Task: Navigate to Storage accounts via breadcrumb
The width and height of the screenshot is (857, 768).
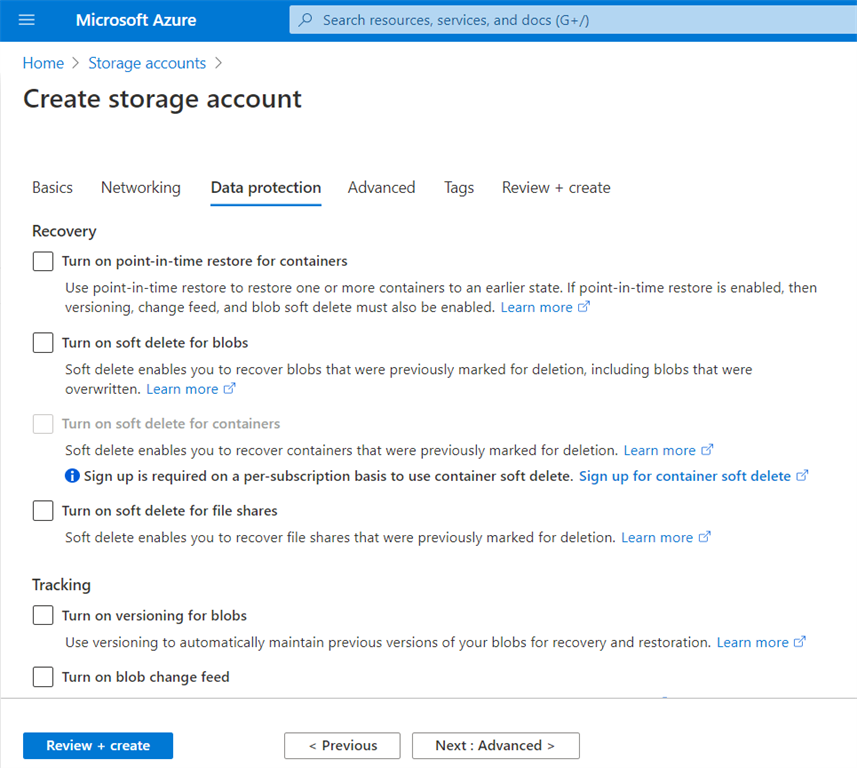Action: tap(147, 62)
